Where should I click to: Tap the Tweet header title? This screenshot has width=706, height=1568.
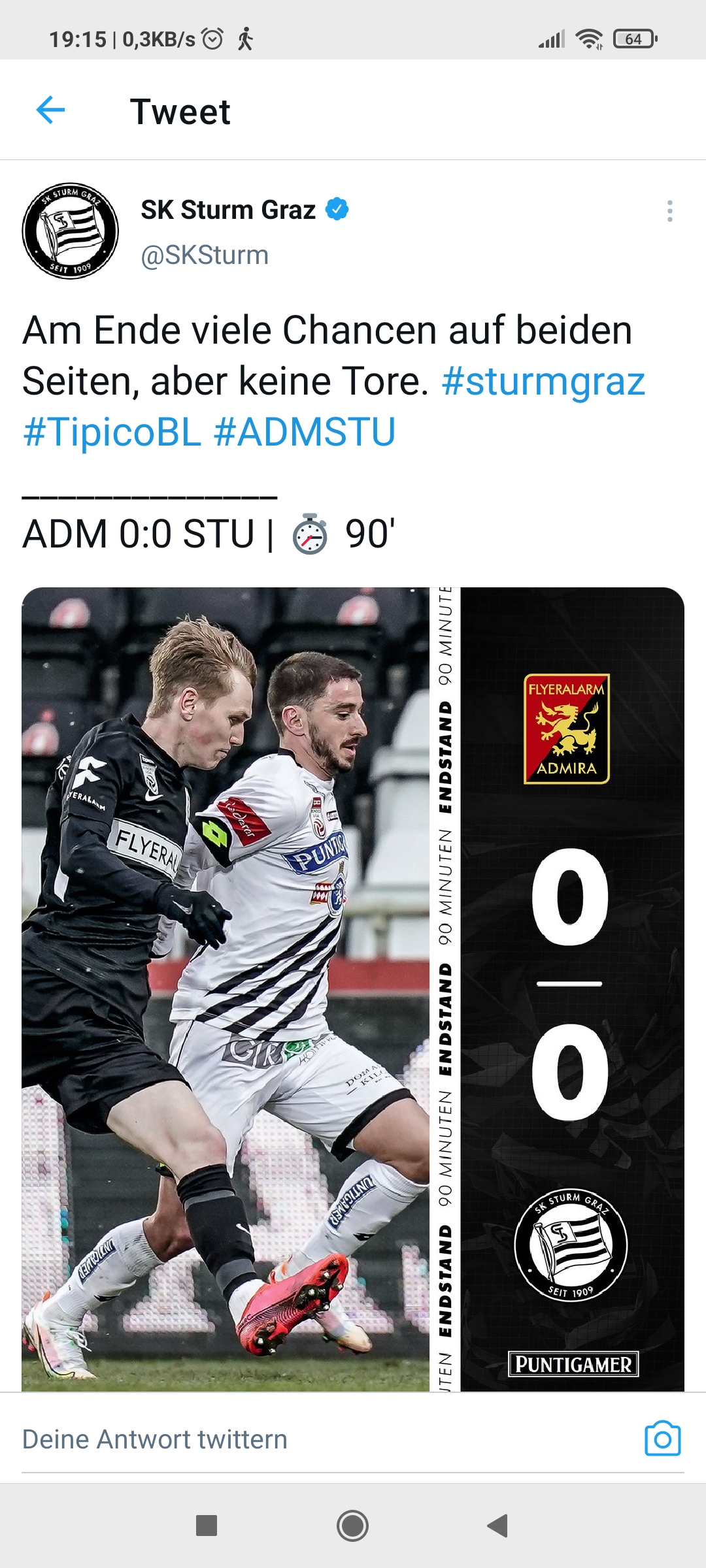(180, 111)
